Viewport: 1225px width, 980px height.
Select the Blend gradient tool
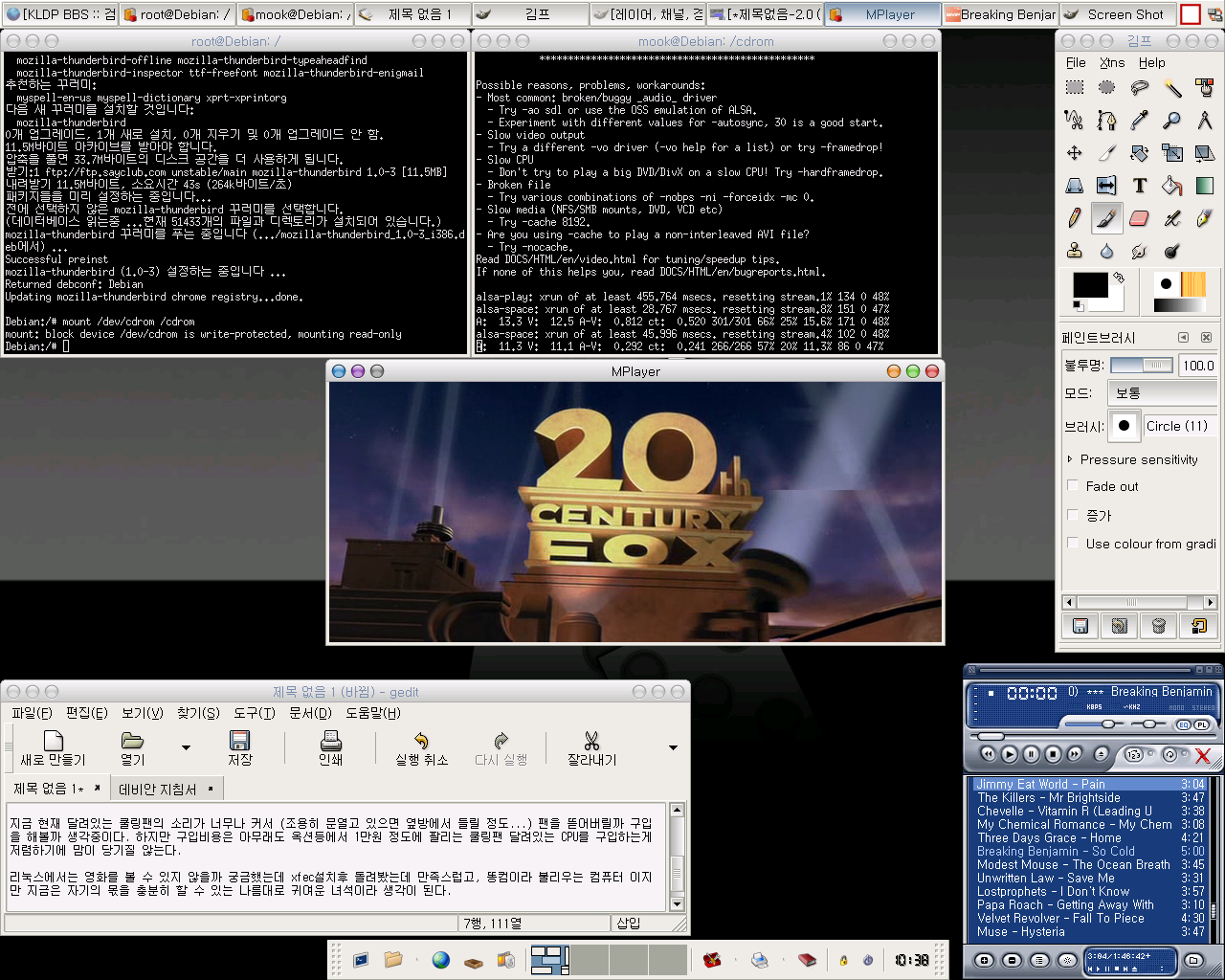pos(1204,186)
